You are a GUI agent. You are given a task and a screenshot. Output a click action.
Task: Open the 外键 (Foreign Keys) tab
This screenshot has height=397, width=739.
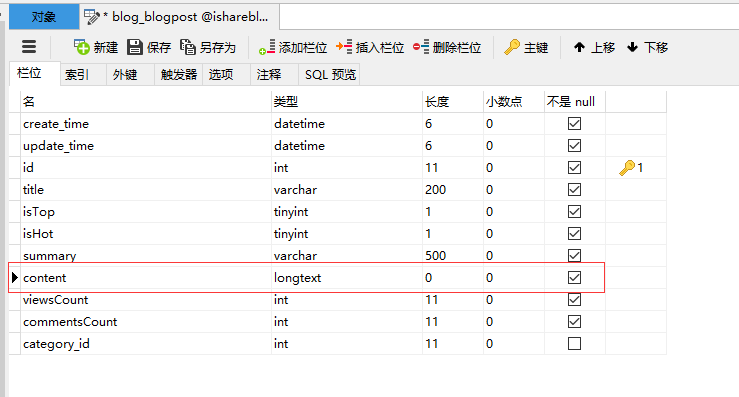131,74
